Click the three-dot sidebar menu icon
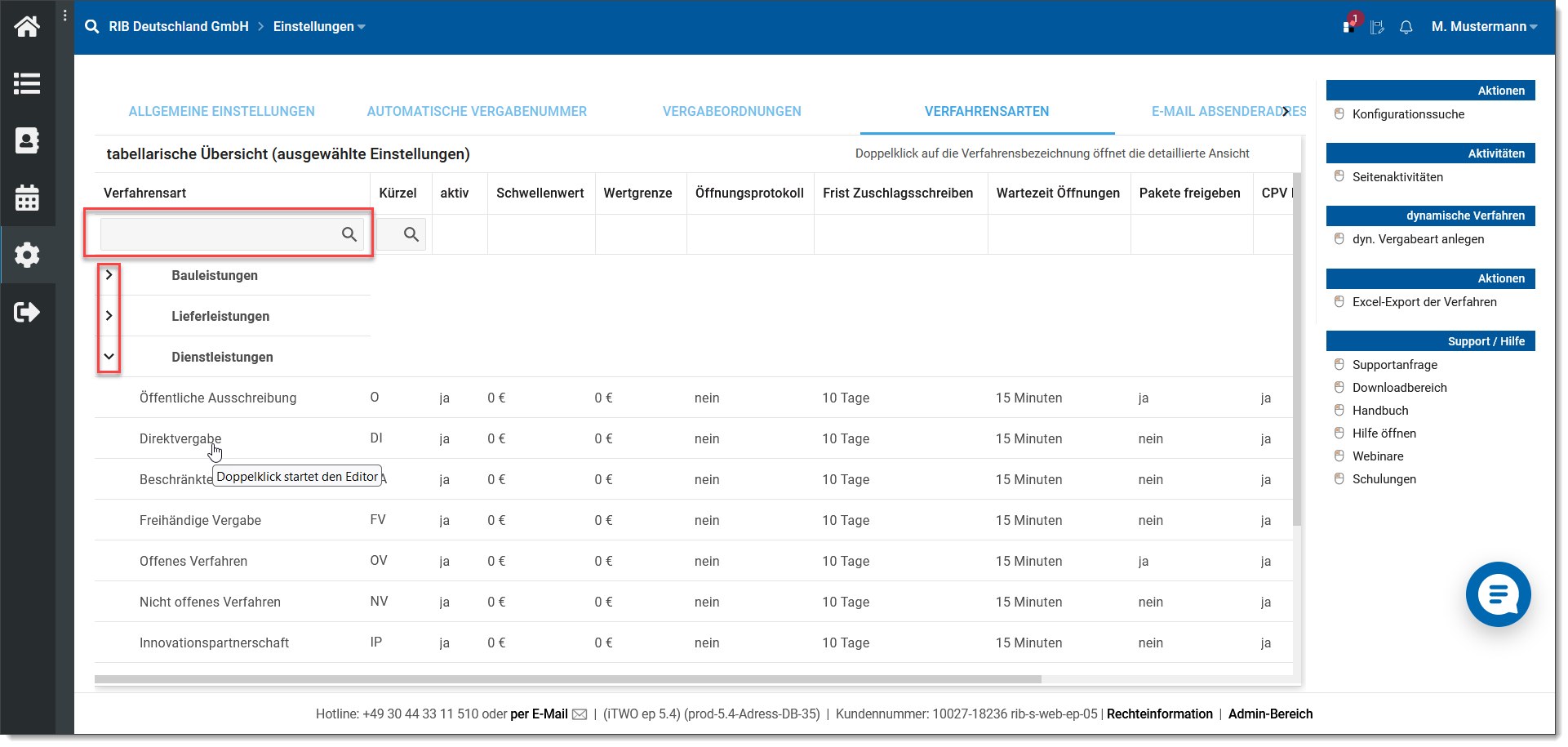The height and width of the screenshot is (747, 1568). [64, 15]
